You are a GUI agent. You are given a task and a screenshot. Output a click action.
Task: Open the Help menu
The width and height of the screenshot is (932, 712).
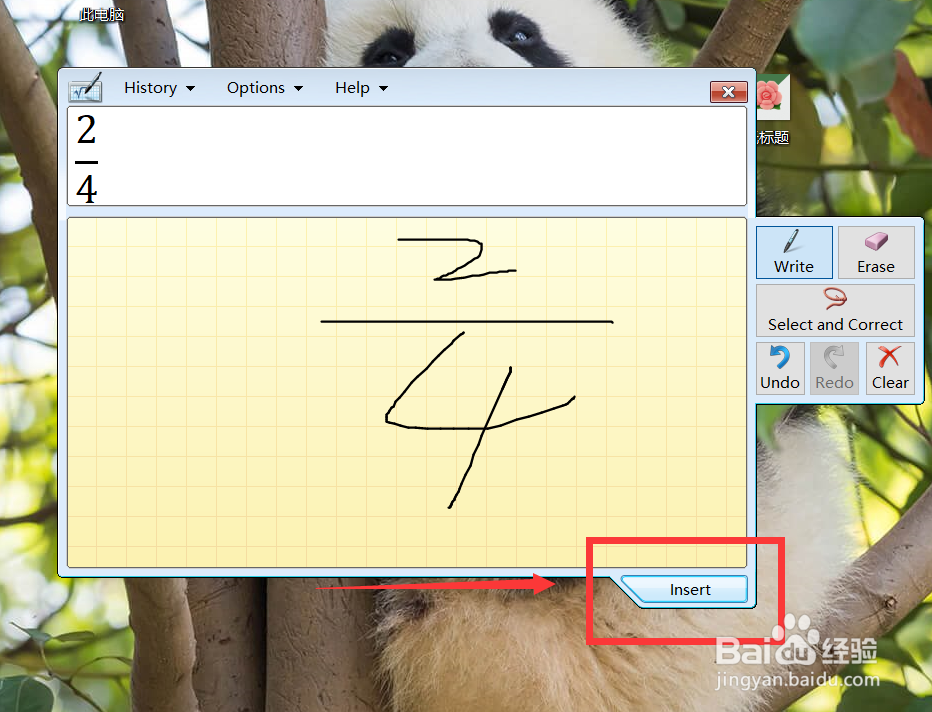(x=361, y=88)
